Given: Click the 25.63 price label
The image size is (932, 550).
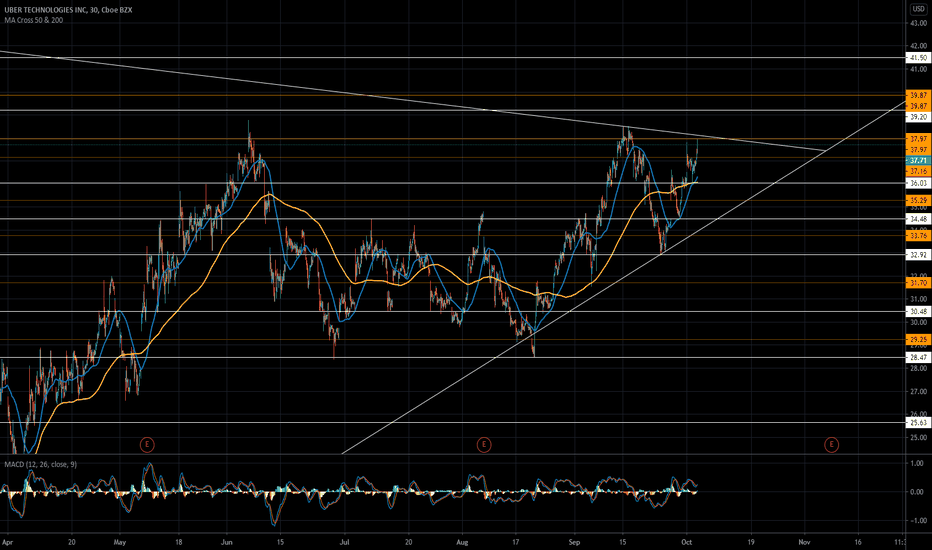Looking at the screenshot, I should pyautogui.click(x=918, y=423).
